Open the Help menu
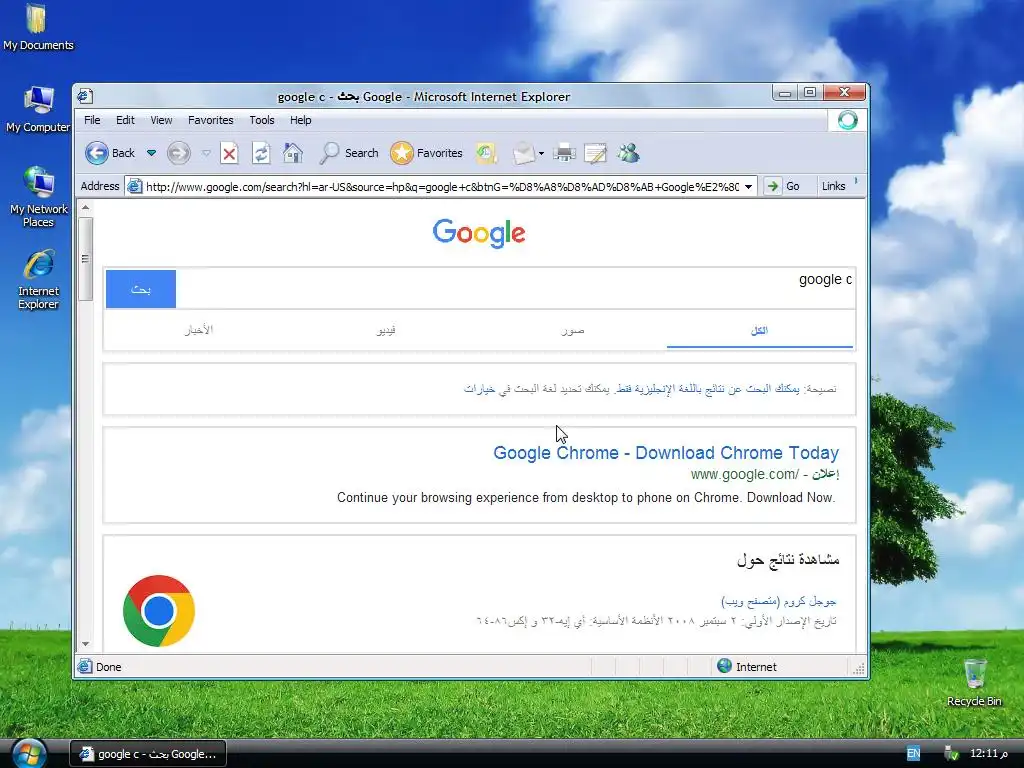Screen dimensions: 1024x768 tap(300, 120)
